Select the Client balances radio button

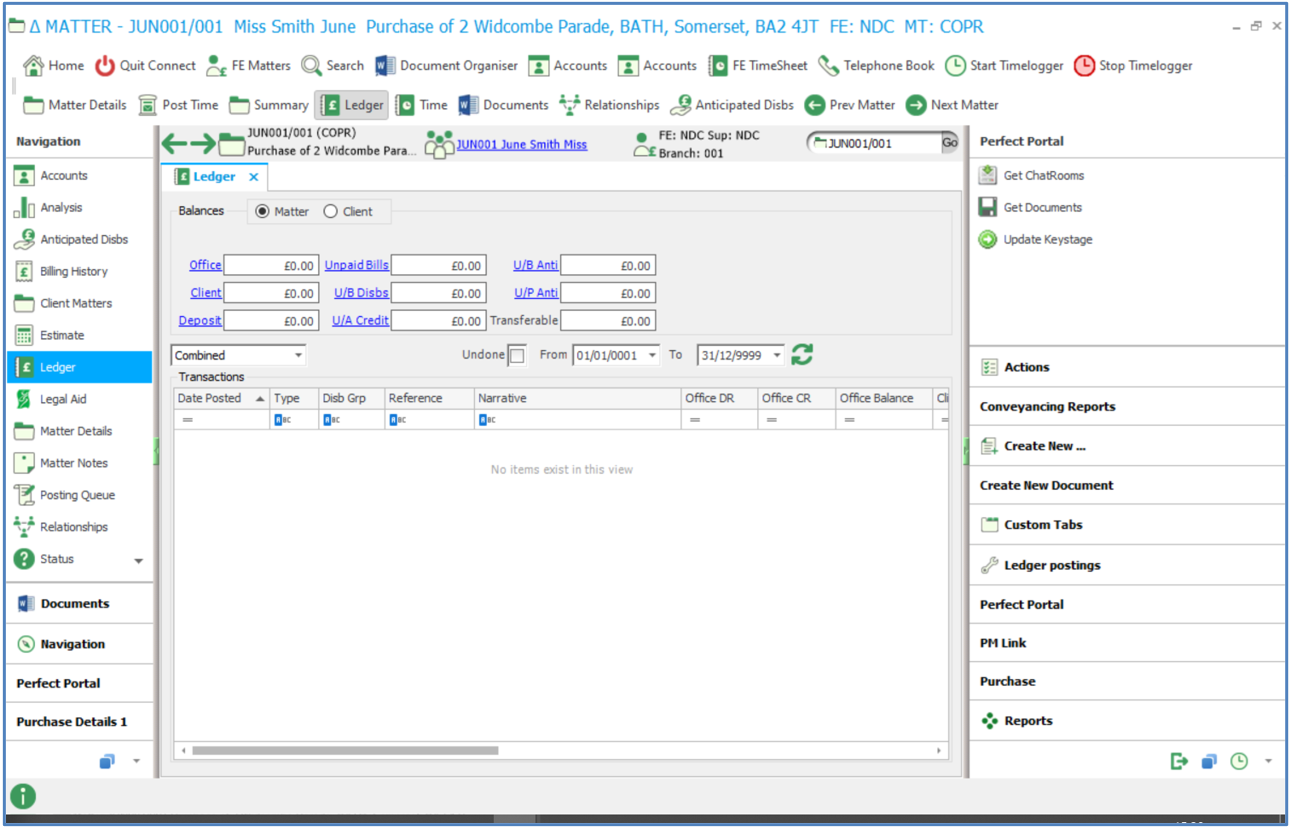331,212
